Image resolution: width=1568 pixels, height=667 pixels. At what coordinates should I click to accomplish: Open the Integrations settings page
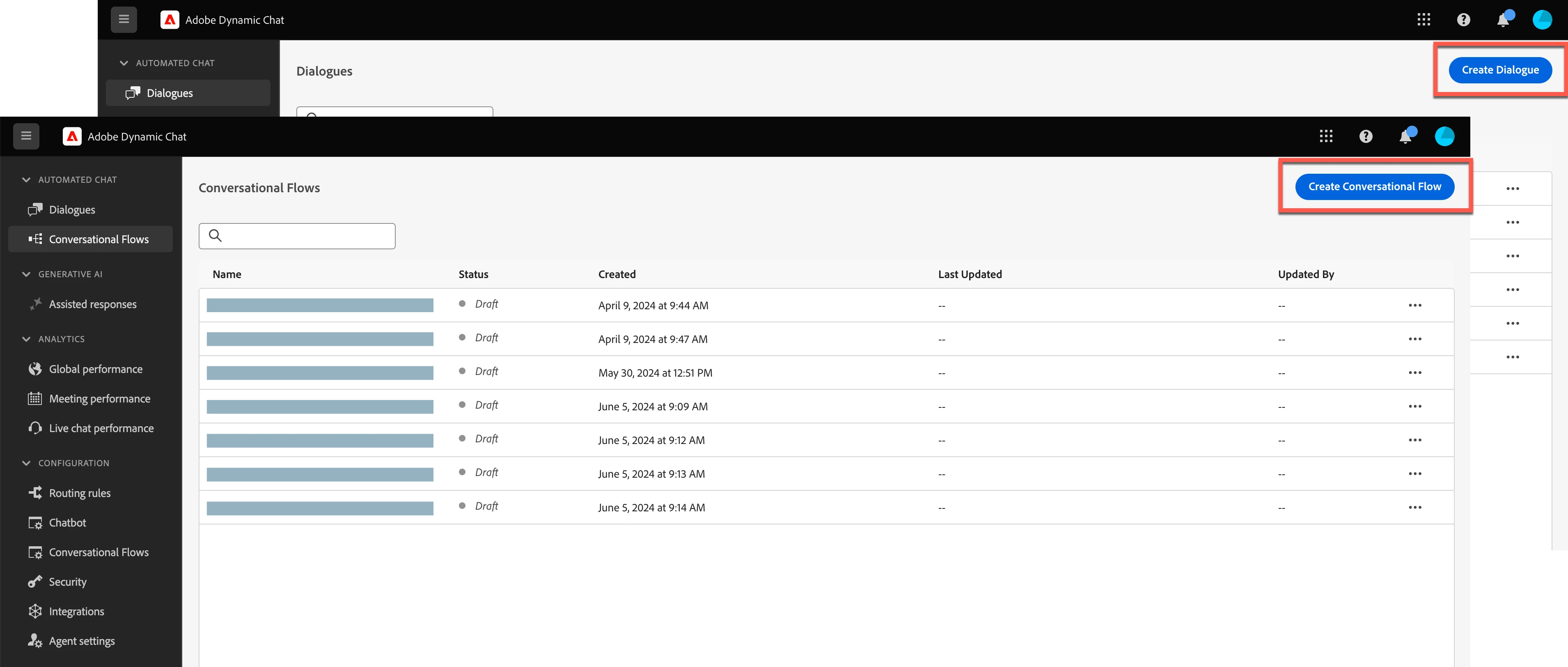pos(76,611)
